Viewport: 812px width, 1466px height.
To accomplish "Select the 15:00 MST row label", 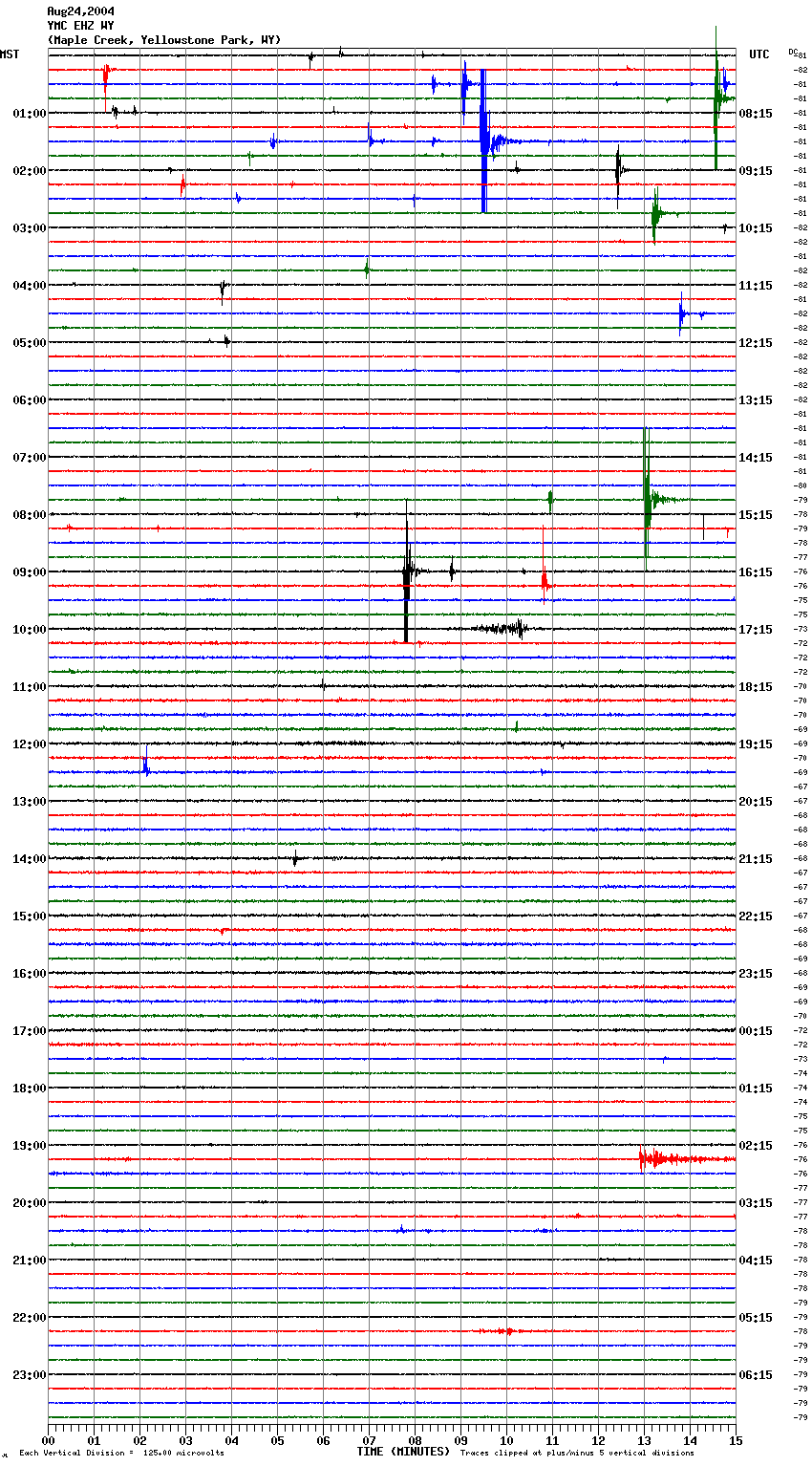I will 30,916.
